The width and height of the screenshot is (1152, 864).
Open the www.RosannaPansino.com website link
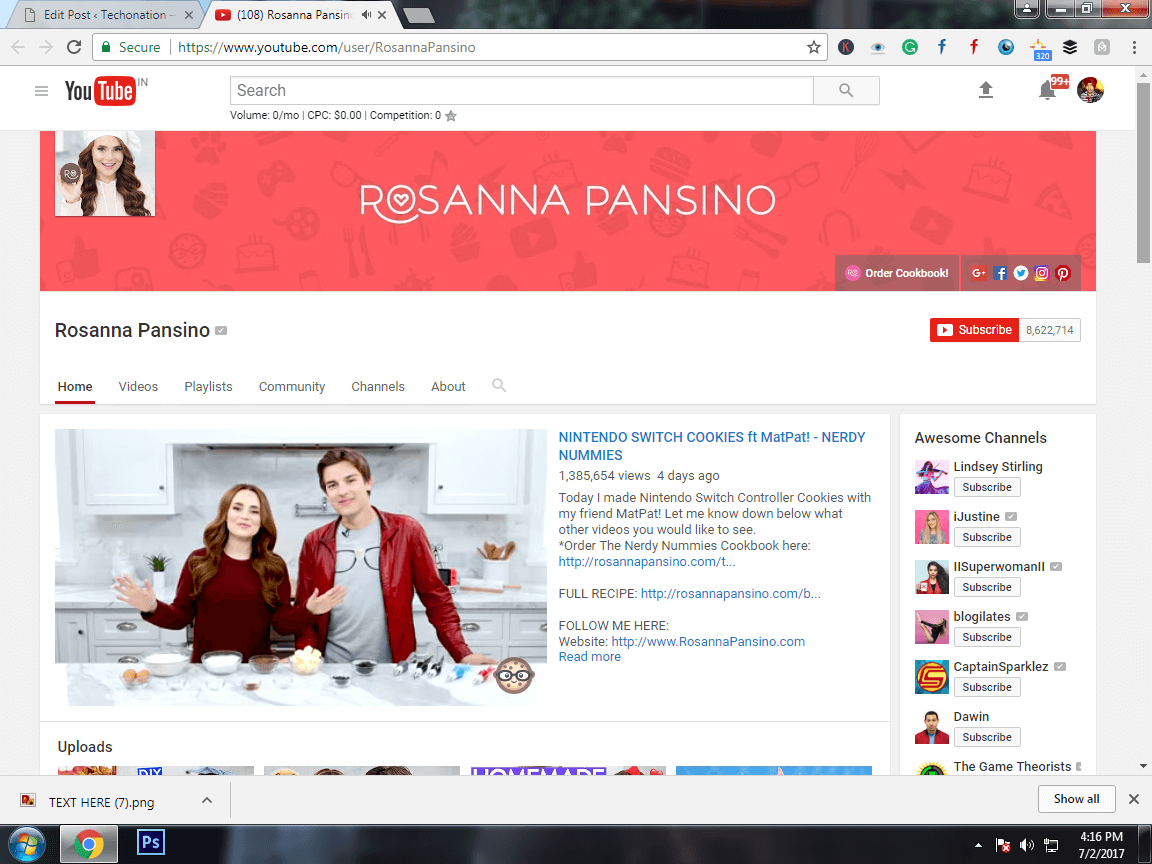[x=708, y=641]
